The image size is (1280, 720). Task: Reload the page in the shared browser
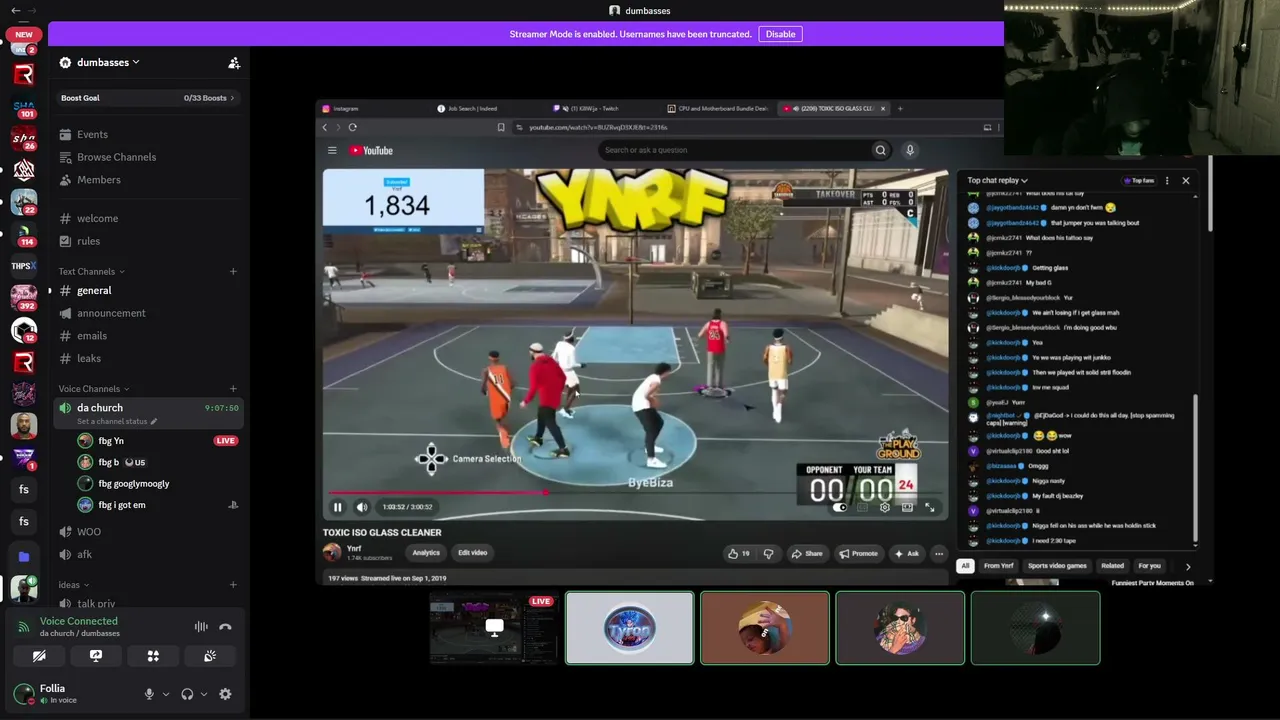click(x=352, y=127)
